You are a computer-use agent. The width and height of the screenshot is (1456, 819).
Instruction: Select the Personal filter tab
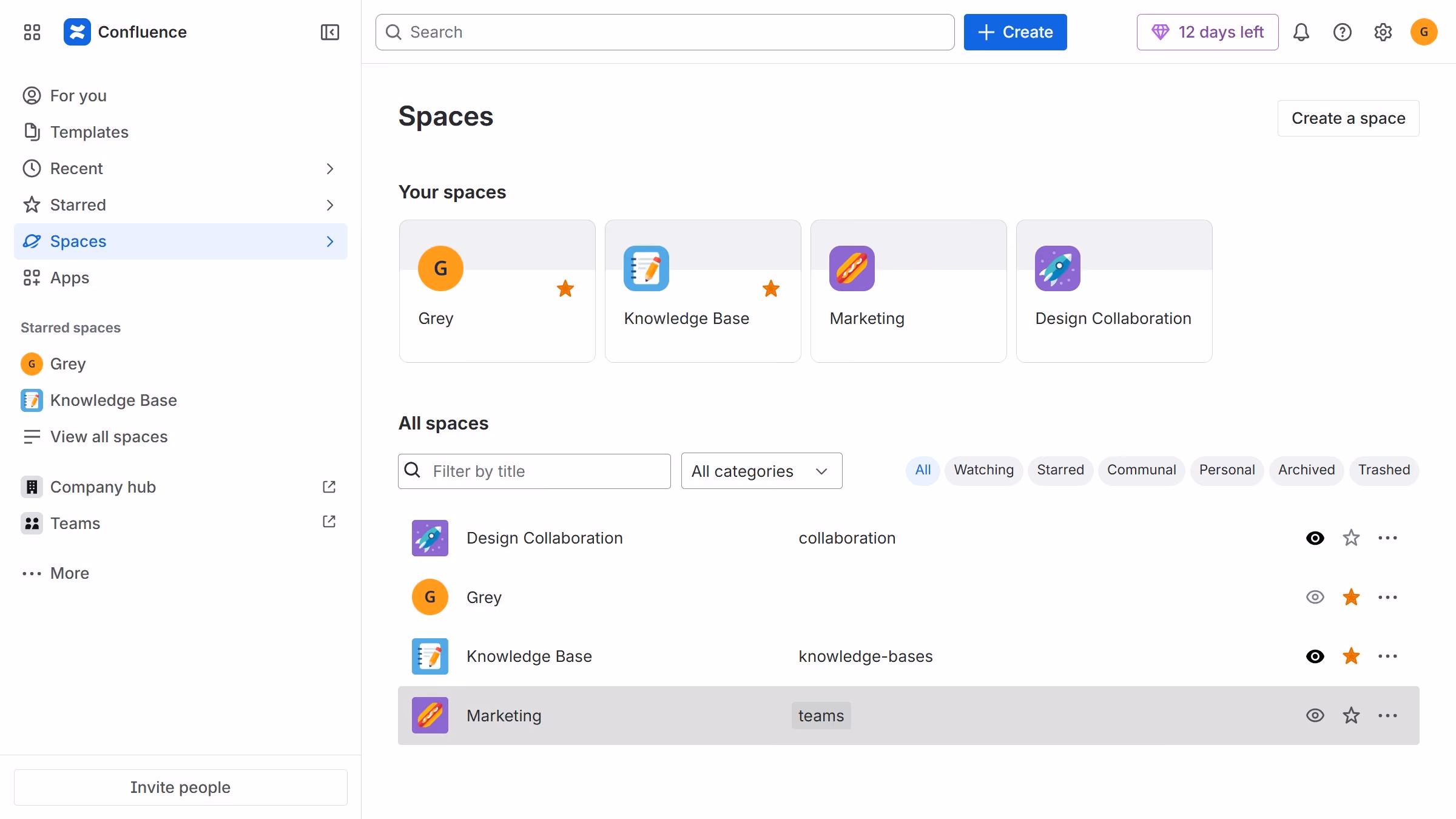1227,470
